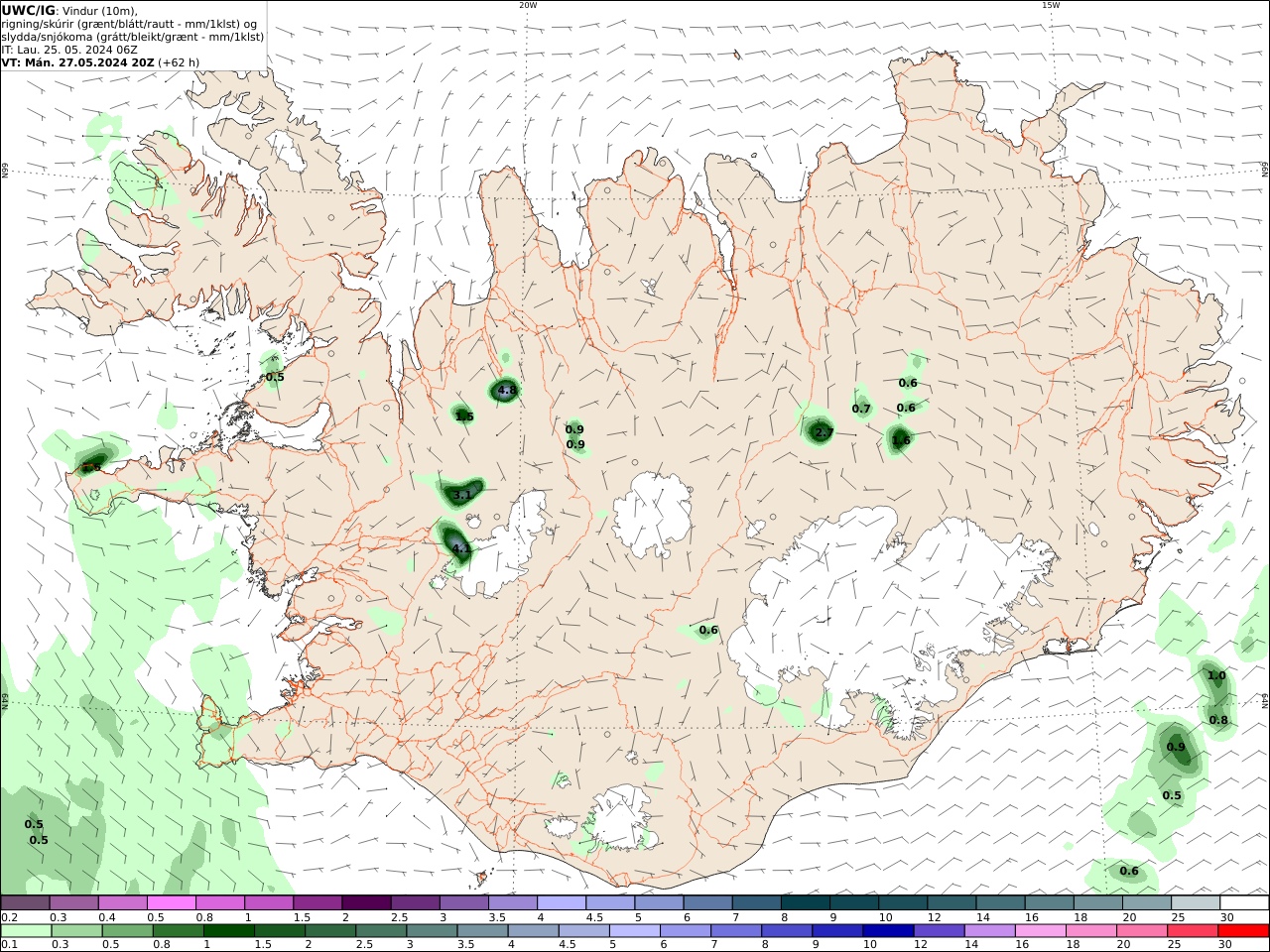Click the '0.2' label under the upper legend
This screenshot has height=952, width=1270.
point(8,918)
